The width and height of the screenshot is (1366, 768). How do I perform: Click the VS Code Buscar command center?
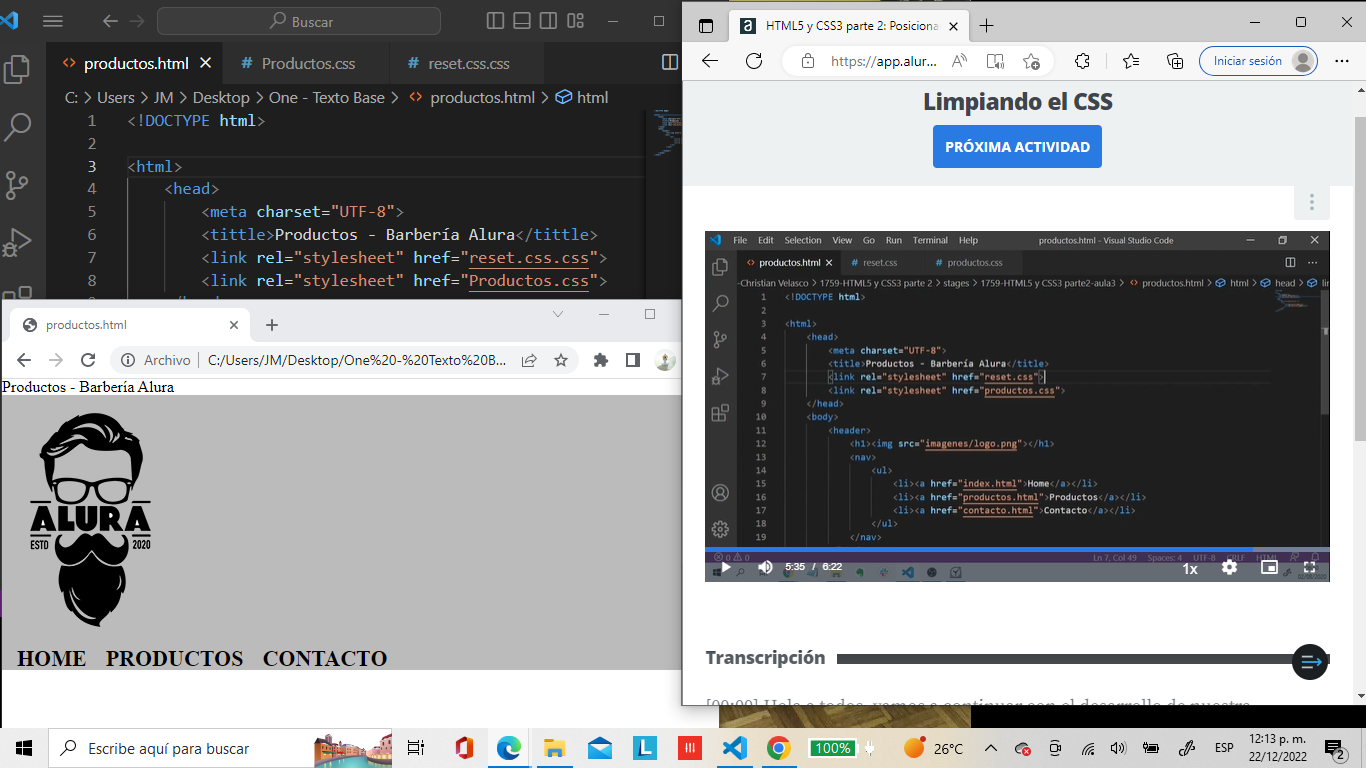point(299,21)
